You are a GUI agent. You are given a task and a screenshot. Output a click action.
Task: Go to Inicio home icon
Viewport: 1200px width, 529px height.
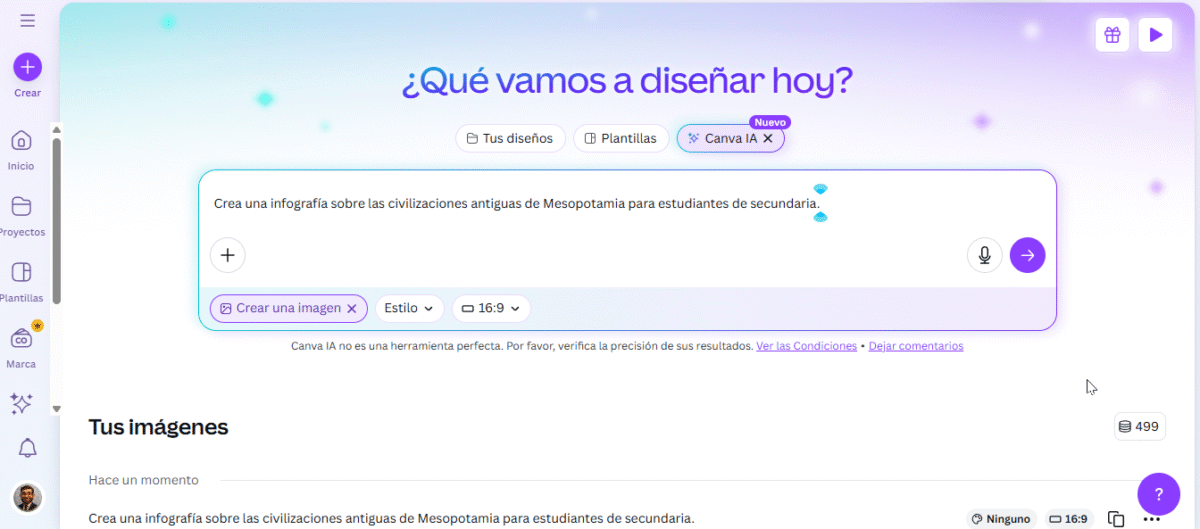tap(21, 140)
